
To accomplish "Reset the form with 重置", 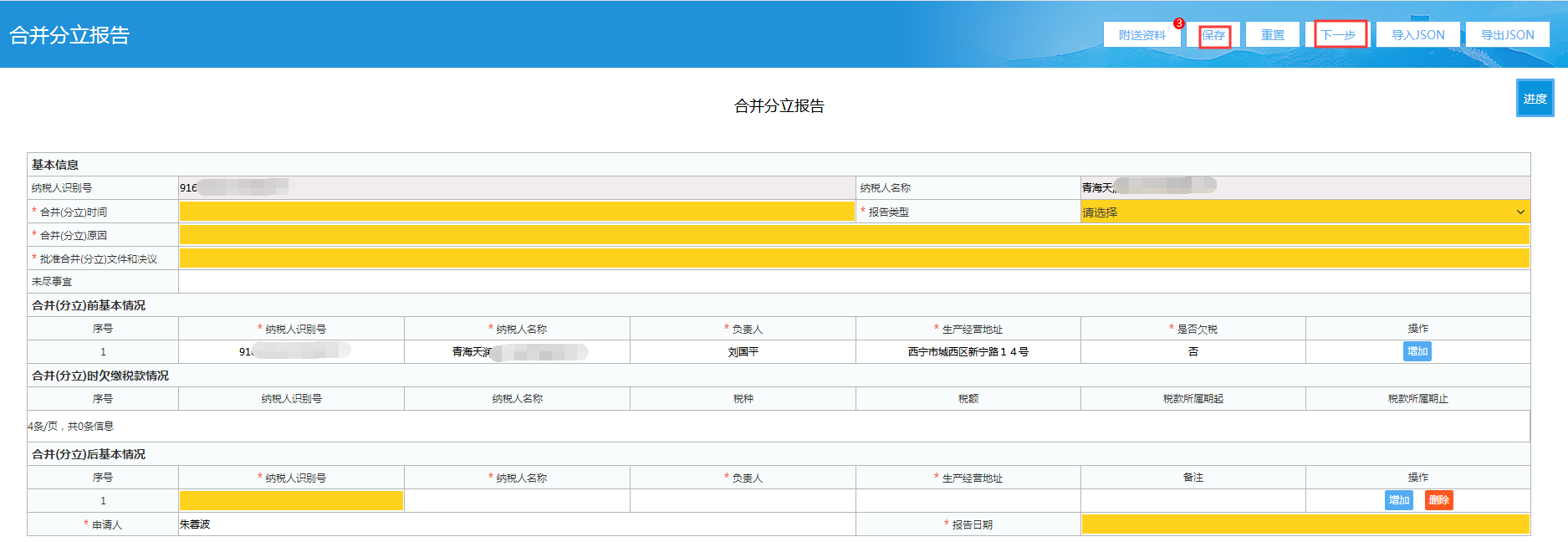I will click(1273, 34).
